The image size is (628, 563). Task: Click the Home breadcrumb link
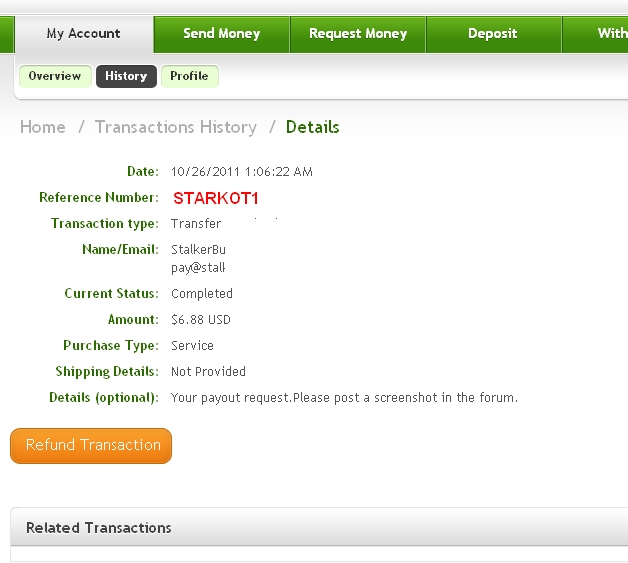click(x=43, y=127)
